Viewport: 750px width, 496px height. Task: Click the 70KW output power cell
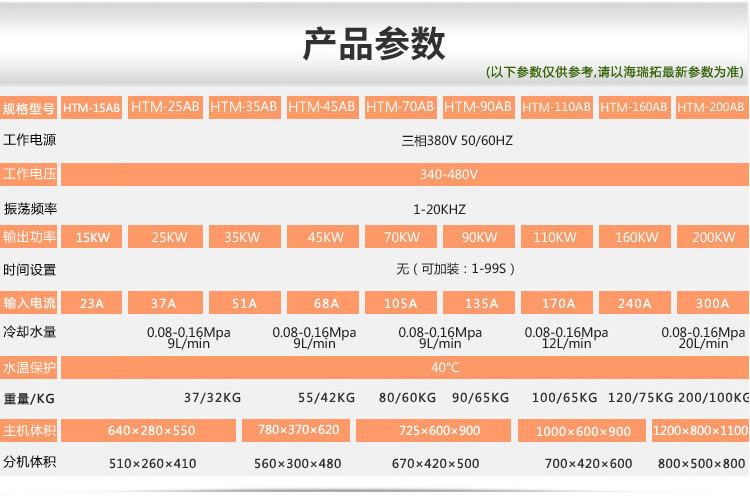[400, 237]
